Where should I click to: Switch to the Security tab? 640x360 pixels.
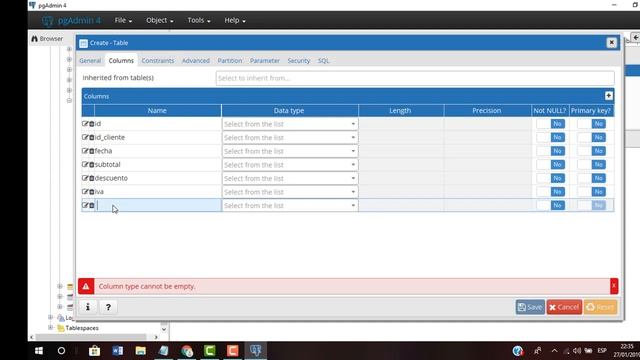pyautogui.click(x=299, y=60)
